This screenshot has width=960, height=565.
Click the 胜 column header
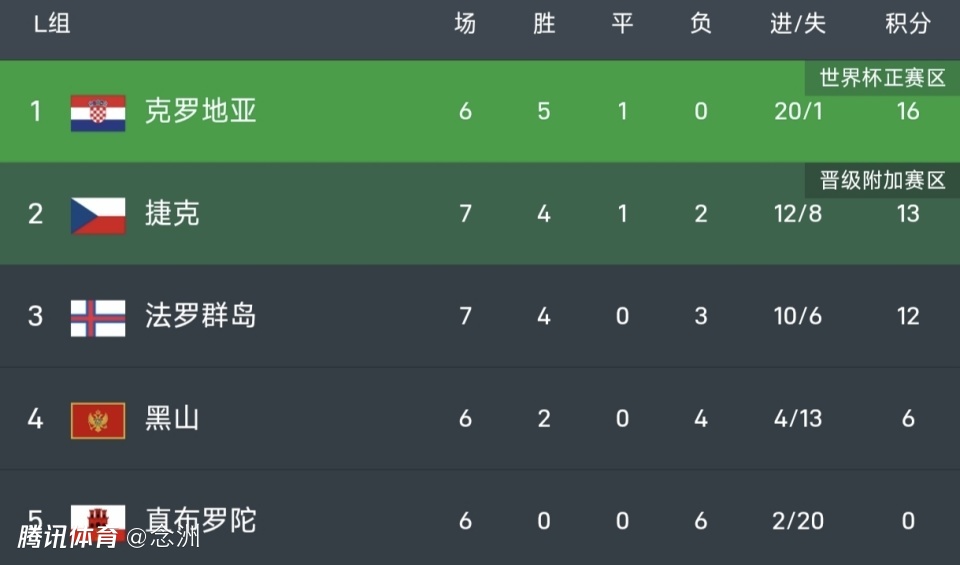tap(544, 24)
